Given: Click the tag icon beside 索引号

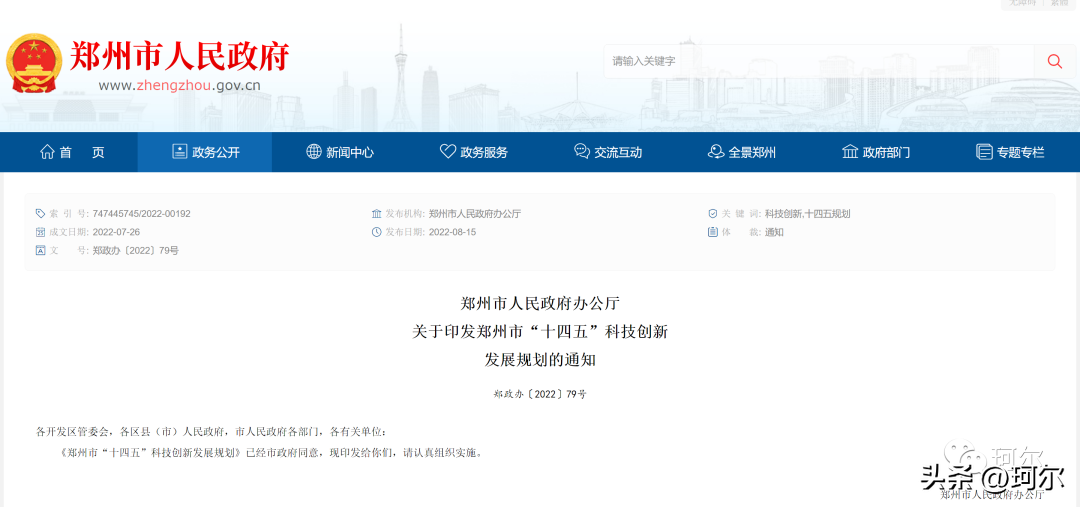Looking at the screenshot, I should pyautogui.click(x=40, y=214).
